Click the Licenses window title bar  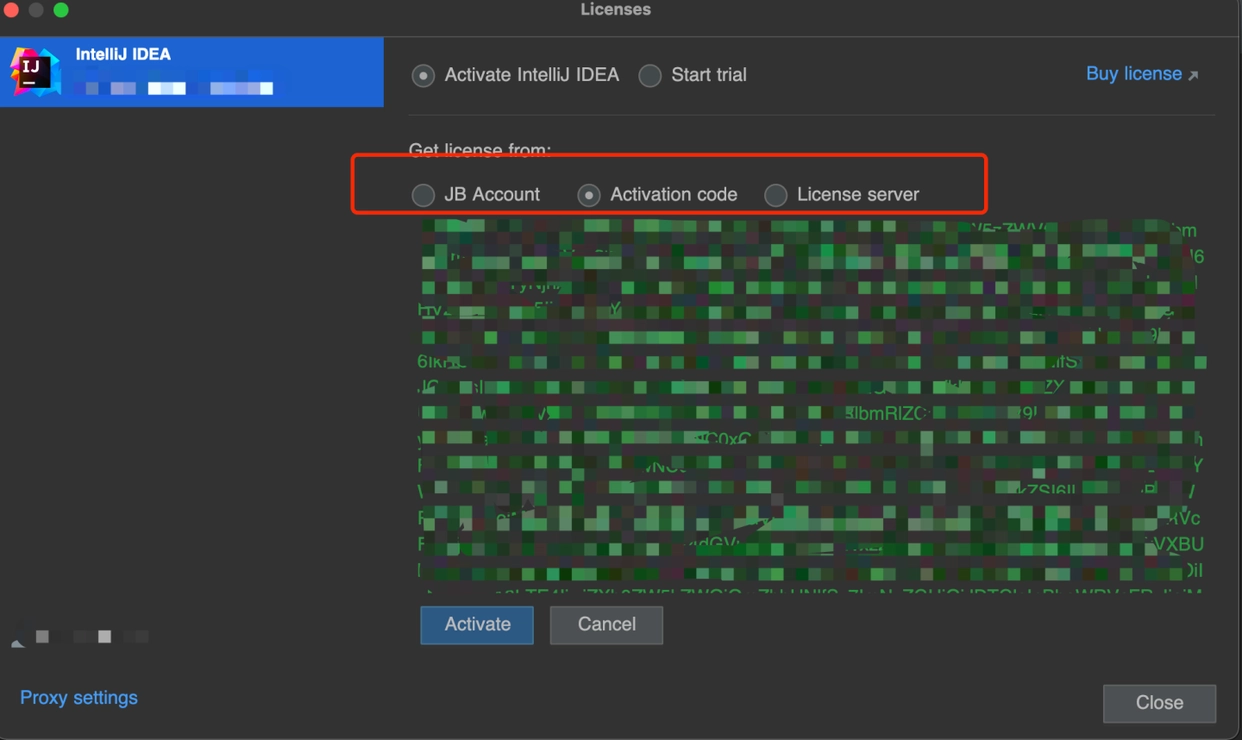[615, 10]
